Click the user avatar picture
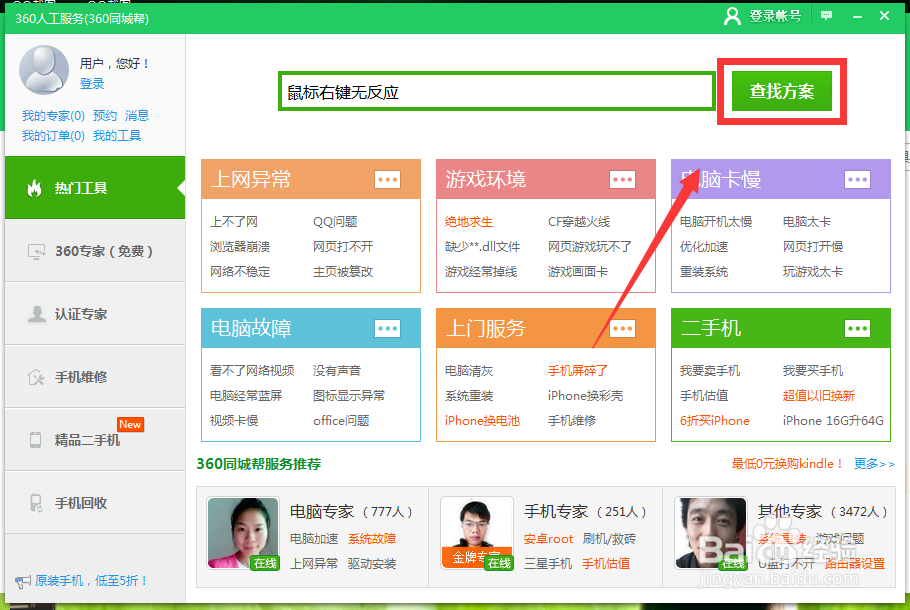The image size is (910, 610). (44, 70)
